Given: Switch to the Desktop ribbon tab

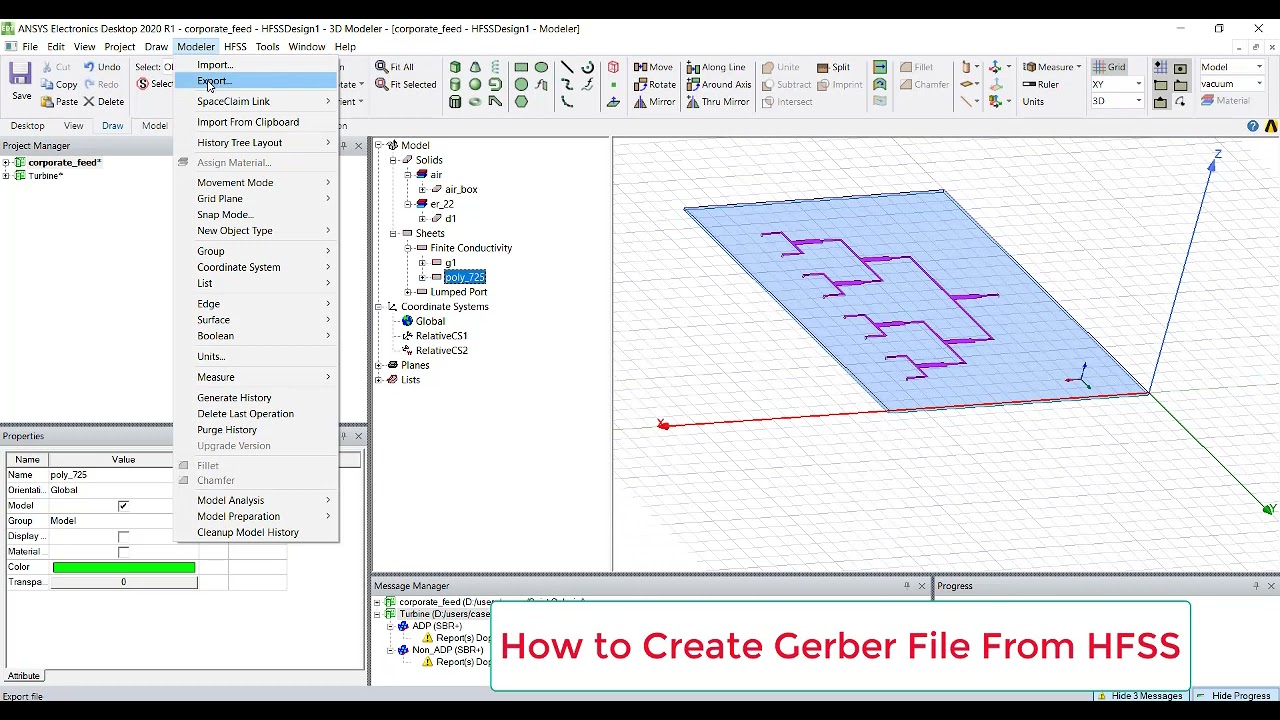Looking at the screenshot, I should [x=27, y=126].
